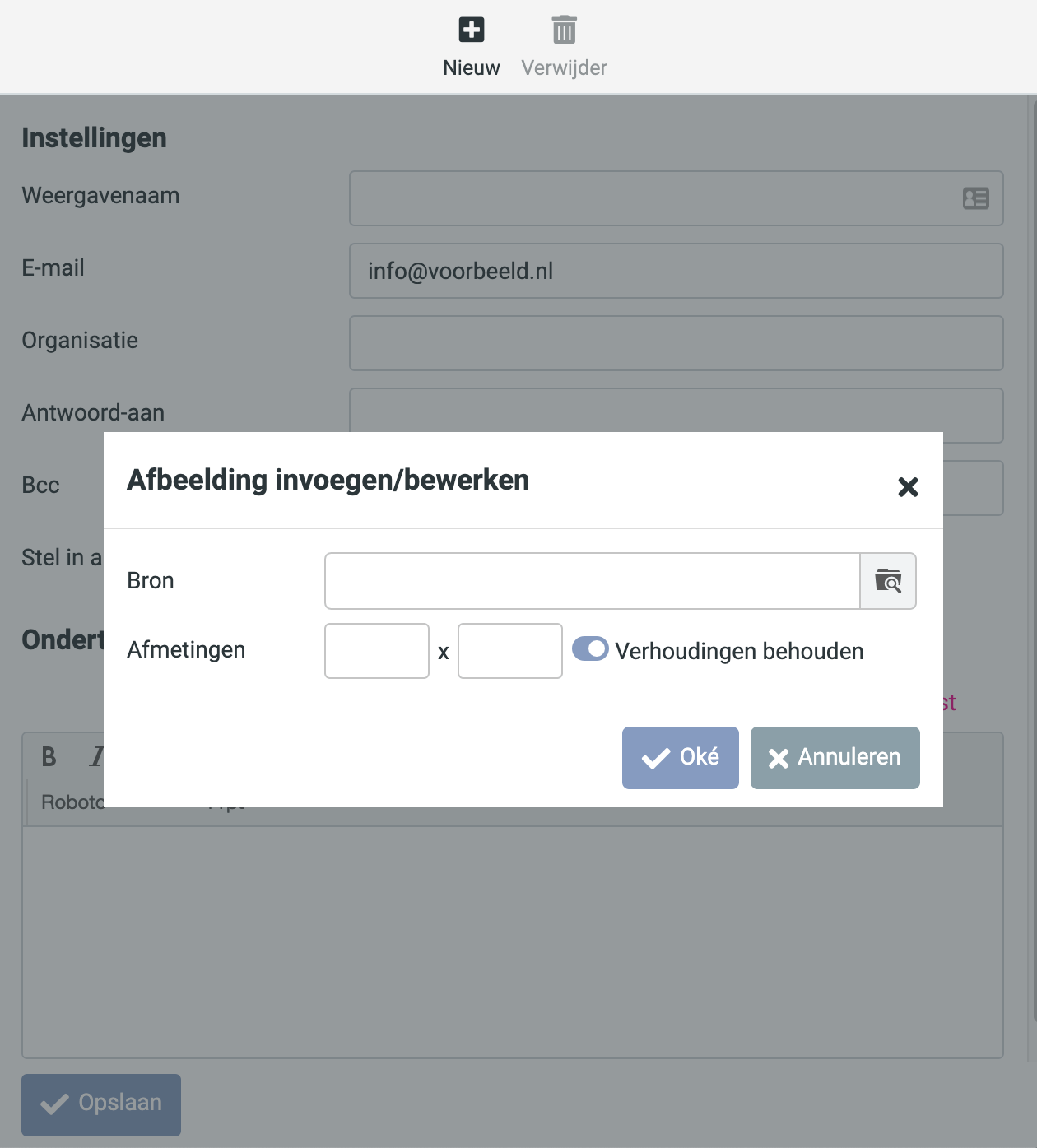Viewport: 1037px width, 1148px height.
Task: Focus the width field under Afmetingen
Action: pos(377,651)
